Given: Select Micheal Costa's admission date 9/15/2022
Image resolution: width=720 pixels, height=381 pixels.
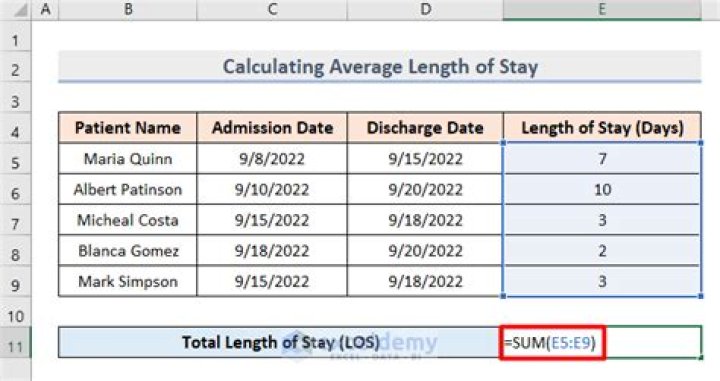Looking at the screenshot, I should [x=272, y=220].
